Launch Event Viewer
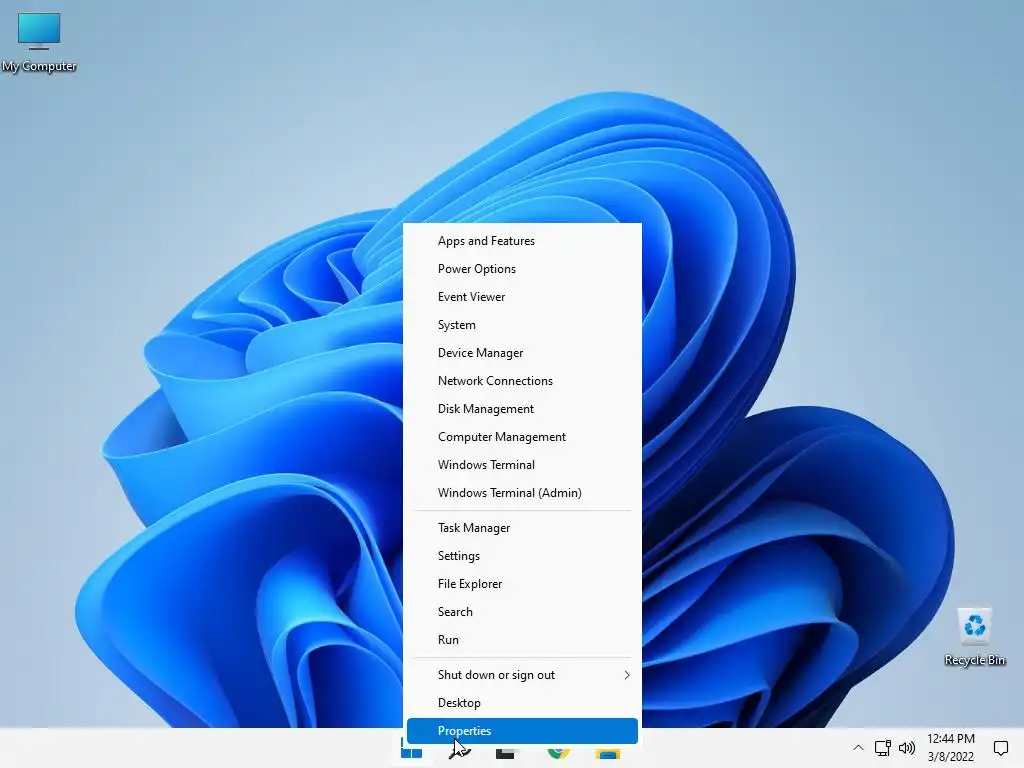Image resolution: width=1024 pixels, height=768 pixels. (x=522, y=297)
